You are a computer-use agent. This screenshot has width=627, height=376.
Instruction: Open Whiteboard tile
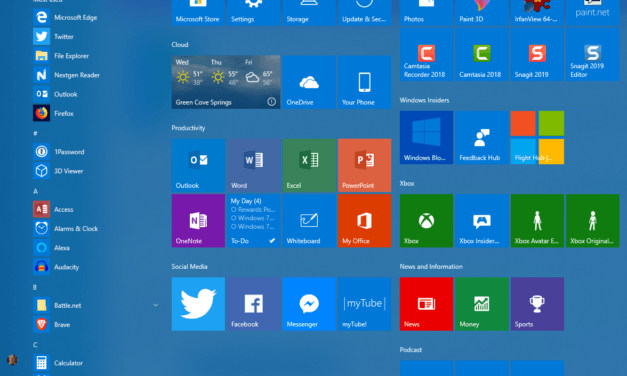click(309, 221)
